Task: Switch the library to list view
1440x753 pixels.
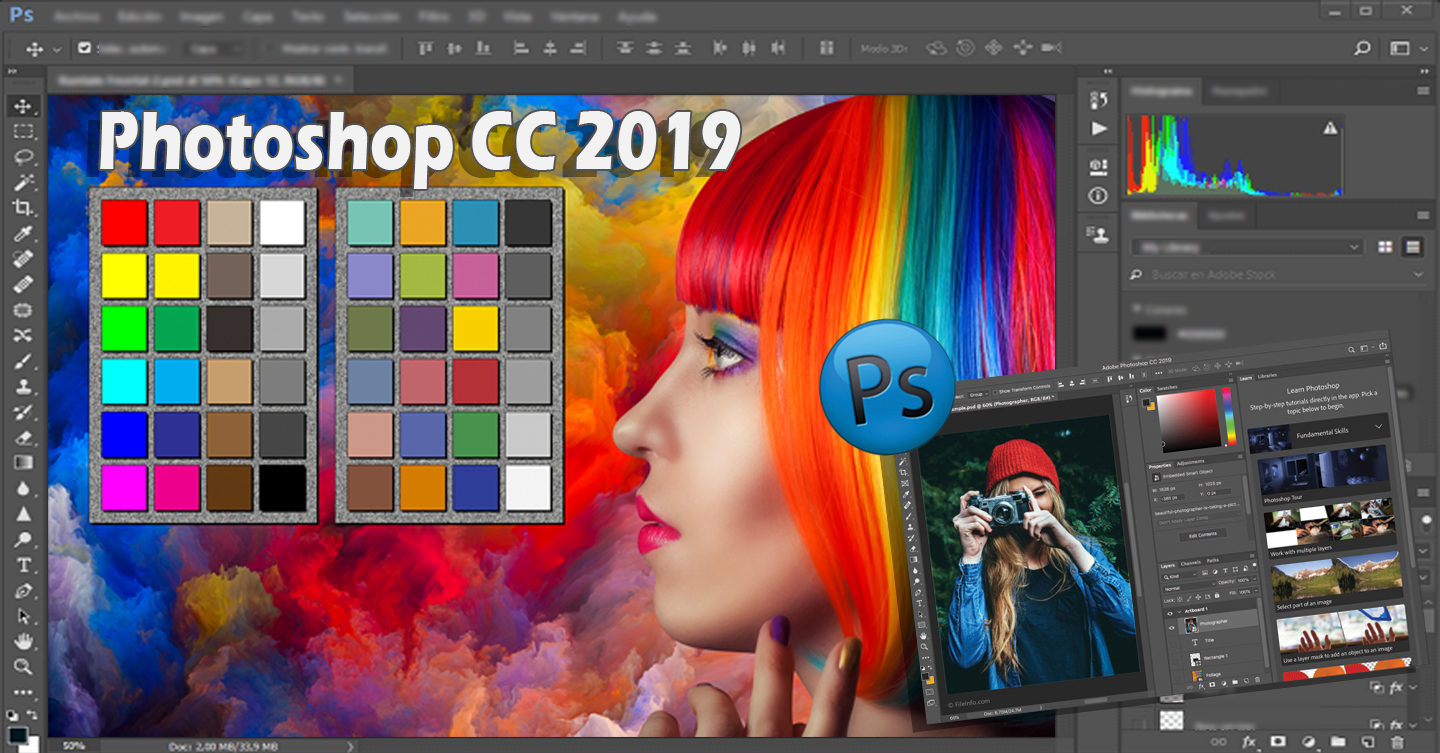Action: coord(1412,247)
